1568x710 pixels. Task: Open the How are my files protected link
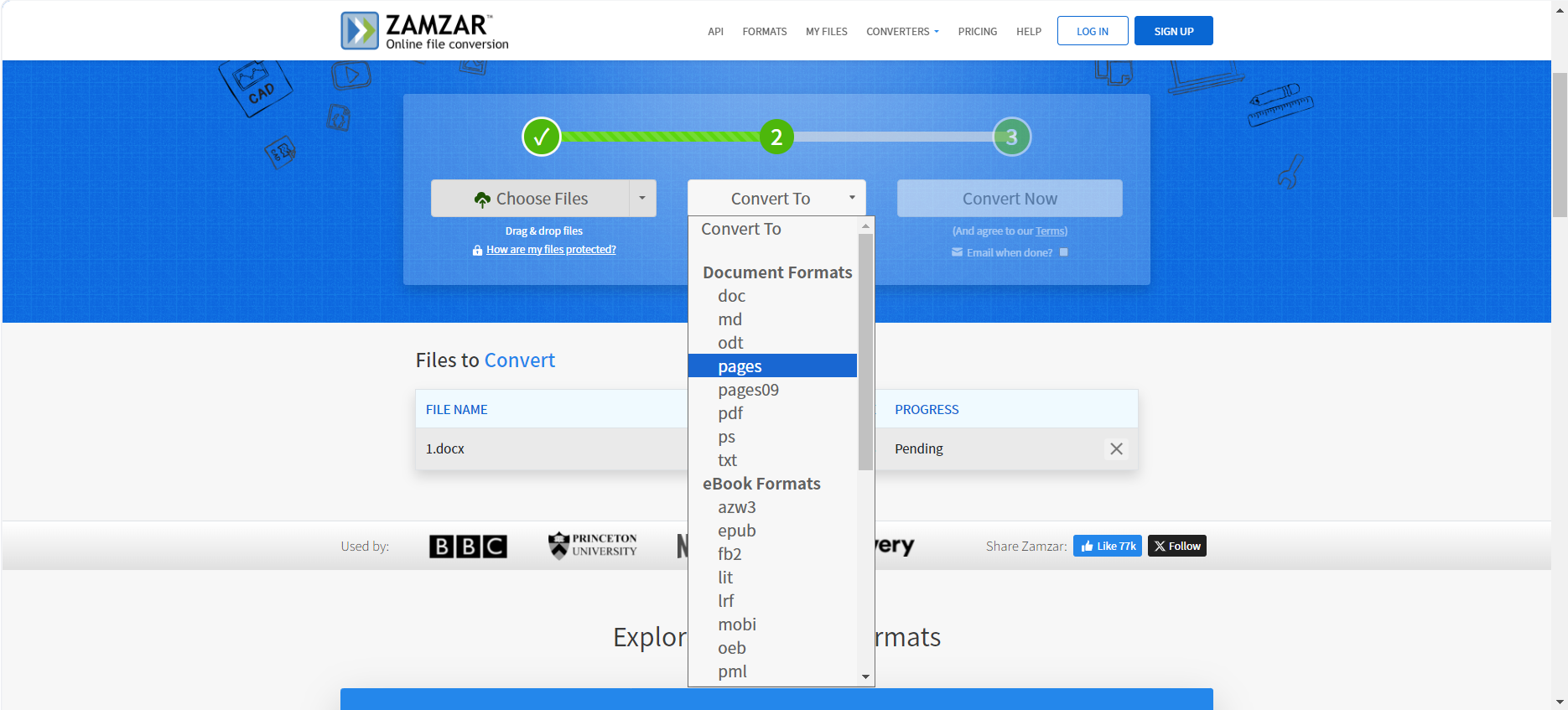click(x=551, y=250)
